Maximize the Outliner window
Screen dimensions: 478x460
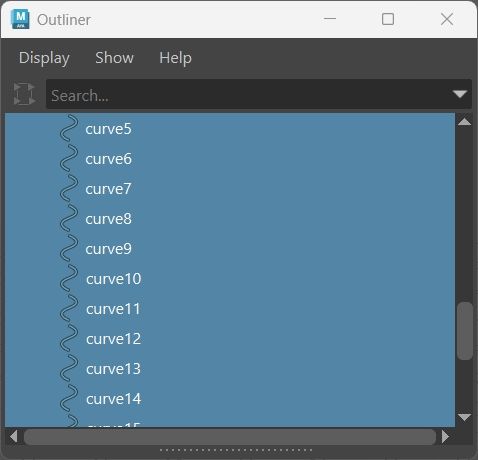click(x=388, y=19)
